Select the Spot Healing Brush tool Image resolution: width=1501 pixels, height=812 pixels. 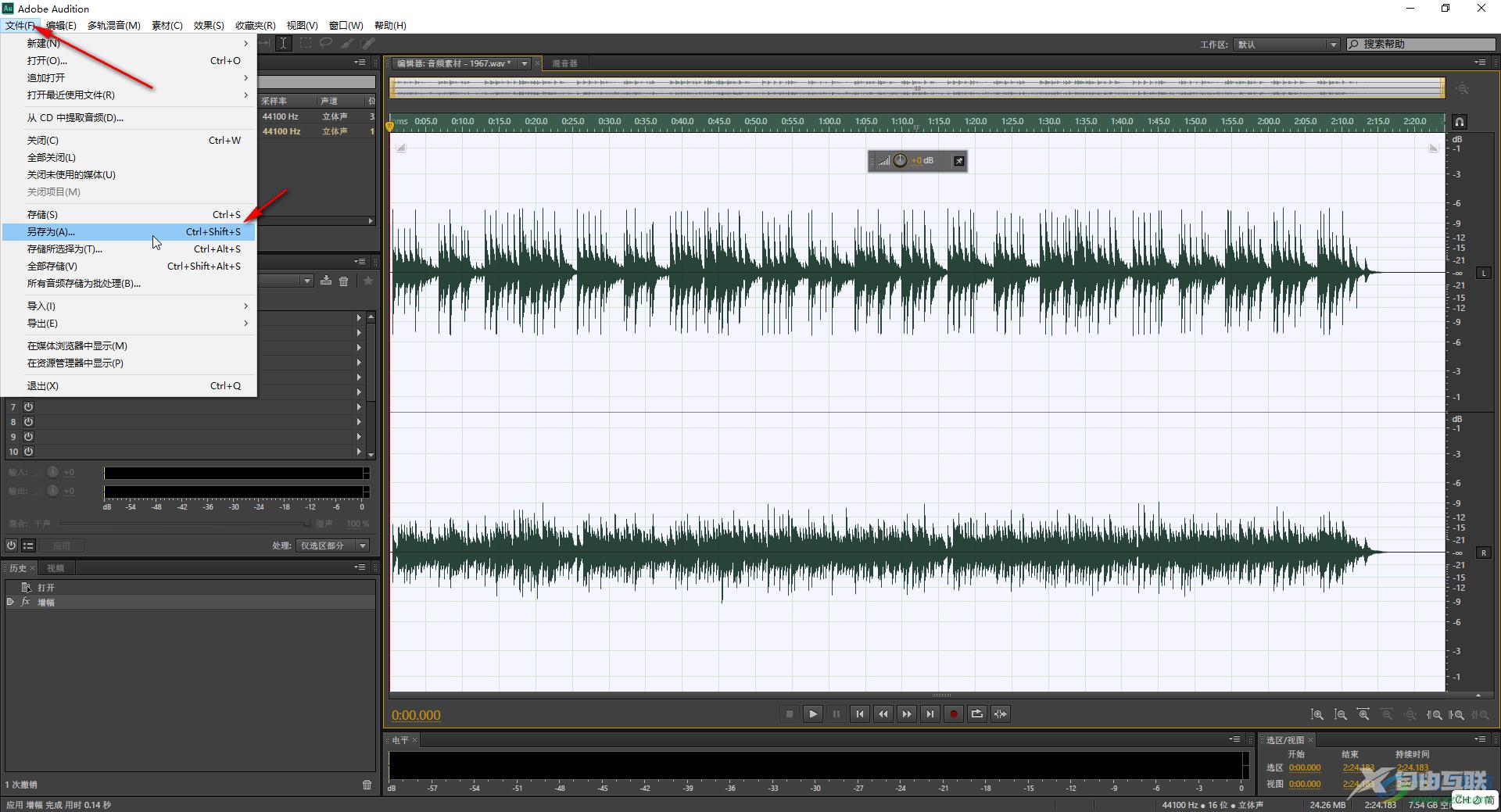368,44
